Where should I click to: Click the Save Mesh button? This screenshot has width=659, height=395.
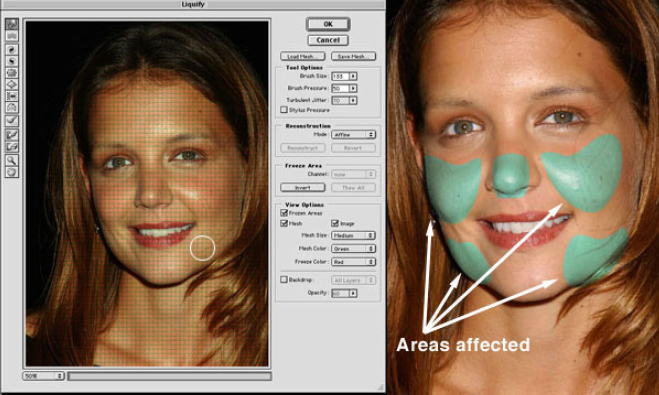coord(353,56)
